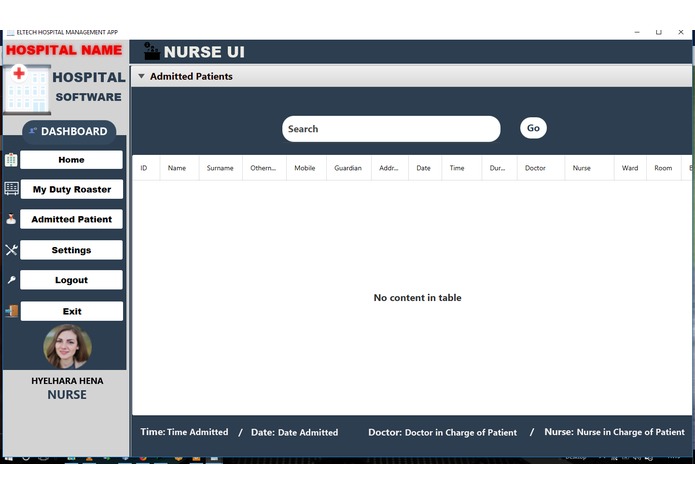Click the nurse profile photo
The image size is (695, 494).
(67, 346)
